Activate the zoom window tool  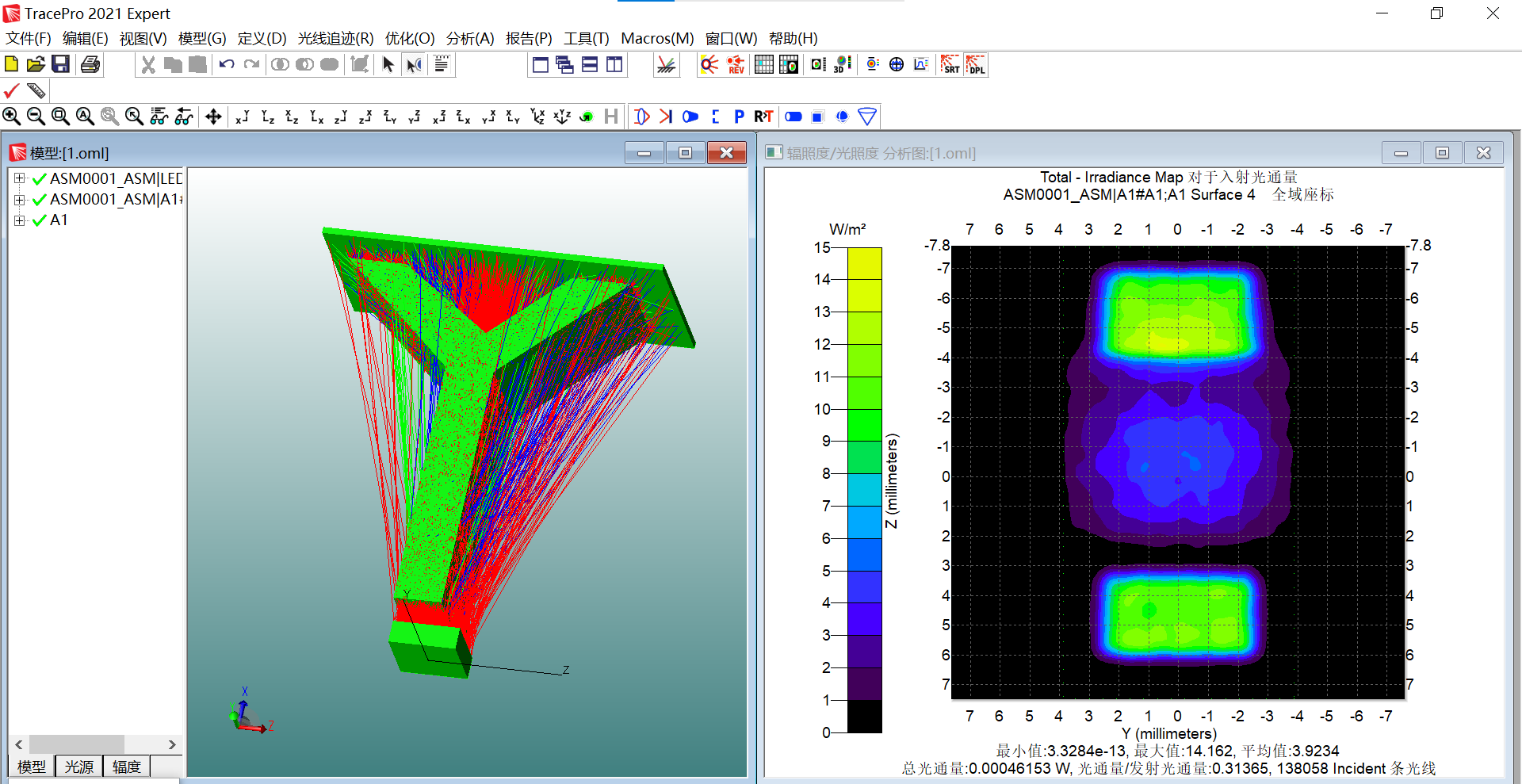coord(60,117)
